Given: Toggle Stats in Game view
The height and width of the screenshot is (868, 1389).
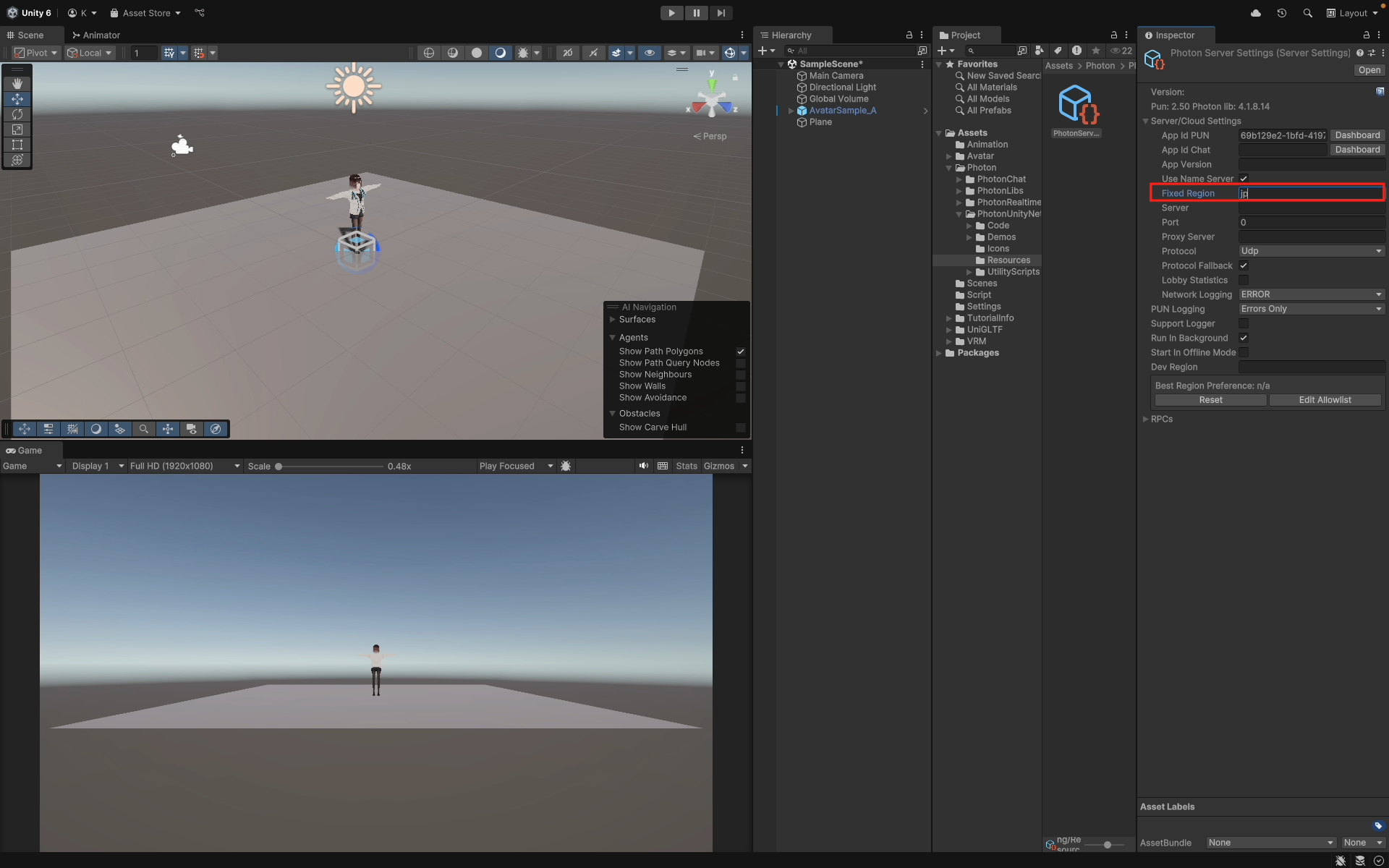Looking at the screenshot, I should 687,466.
